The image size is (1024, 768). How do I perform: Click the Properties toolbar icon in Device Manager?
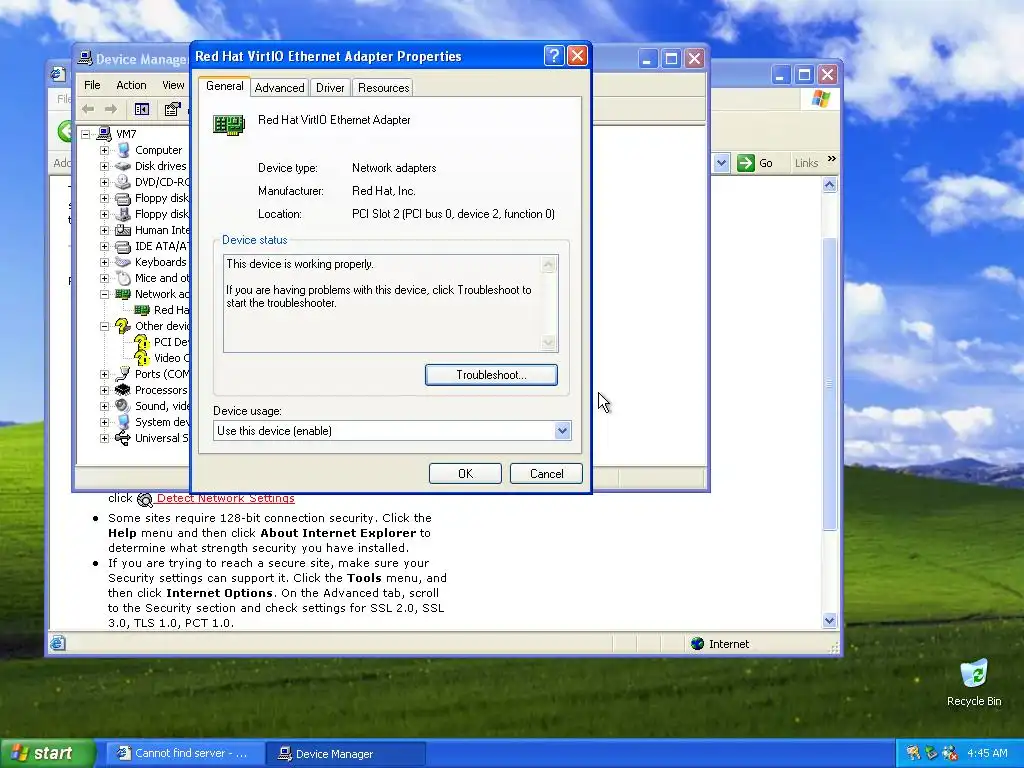pos(172,109)
